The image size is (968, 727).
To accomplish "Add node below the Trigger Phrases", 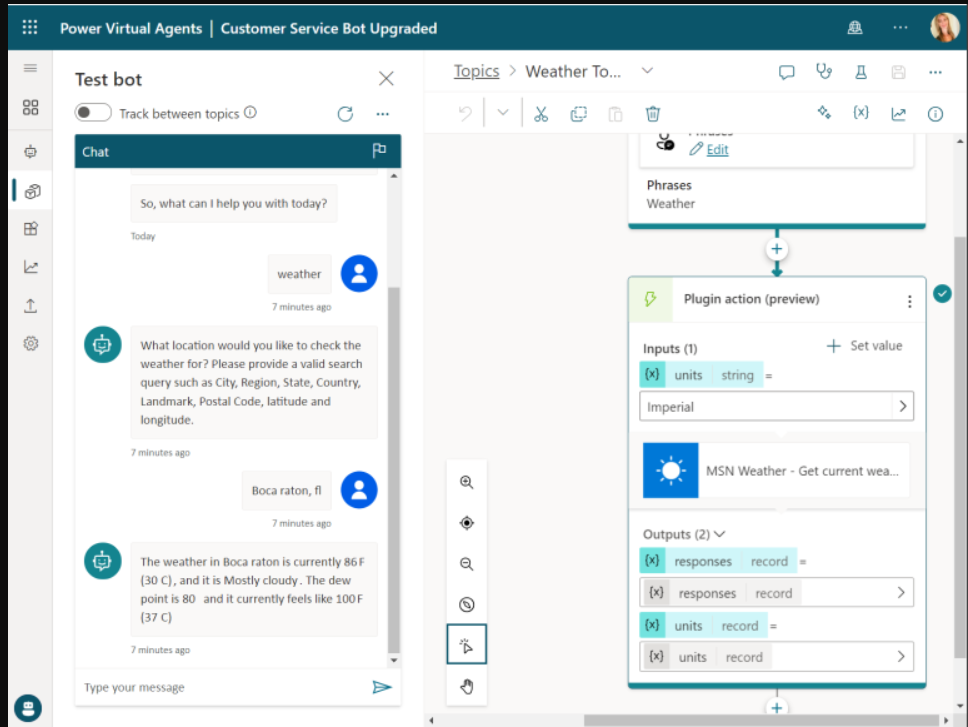I will (x=777, y=249).
